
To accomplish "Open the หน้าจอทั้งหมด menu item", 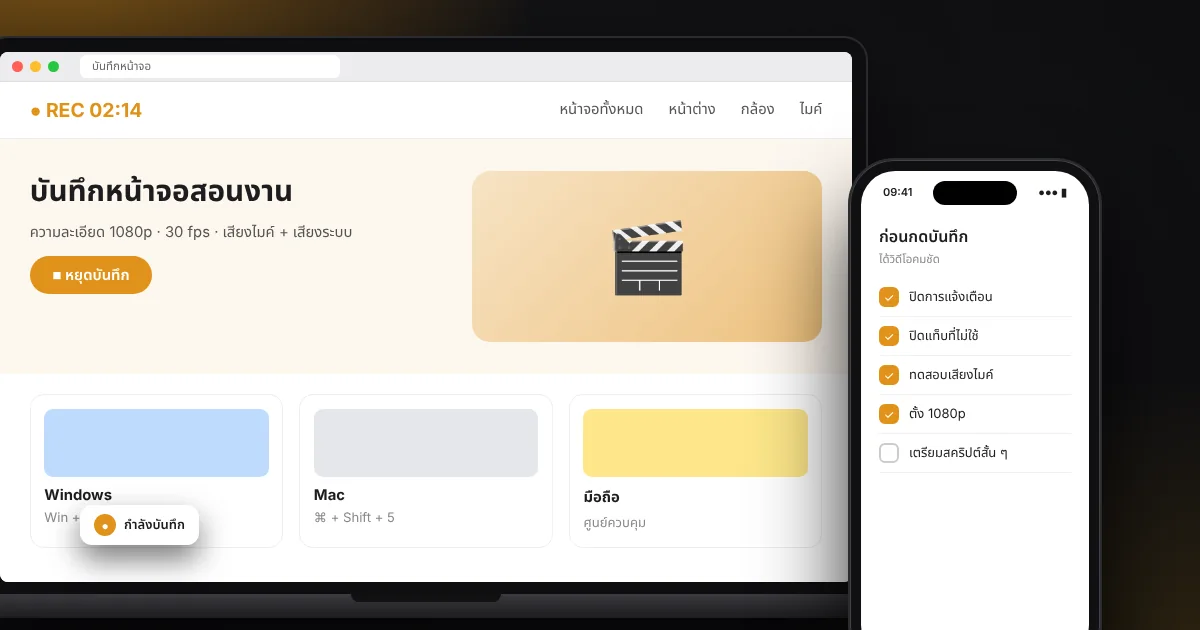I will [x=601, y=110].
